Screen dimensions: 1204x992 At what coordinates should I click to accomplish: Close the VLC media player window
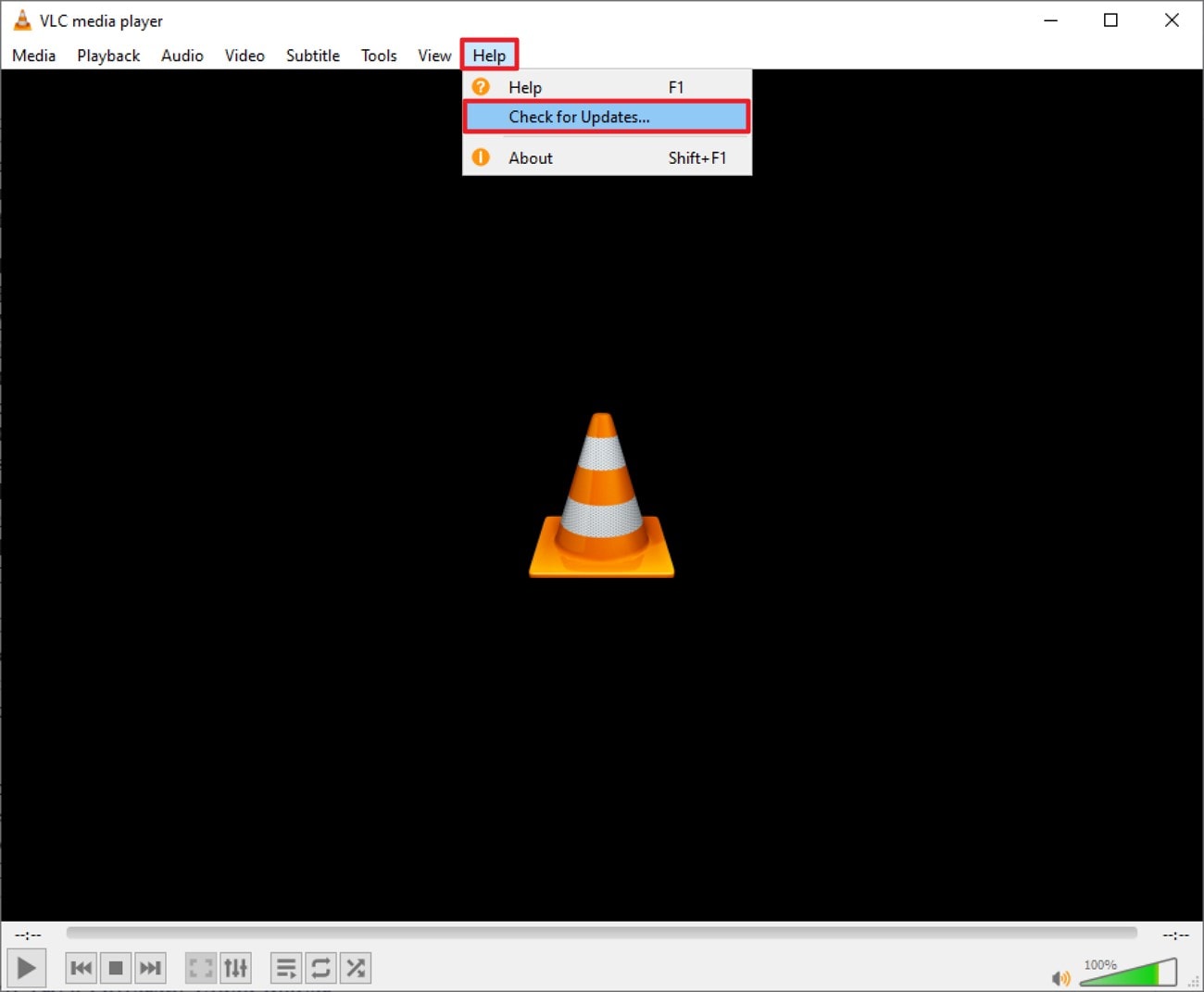click(x=1172, y=20)
